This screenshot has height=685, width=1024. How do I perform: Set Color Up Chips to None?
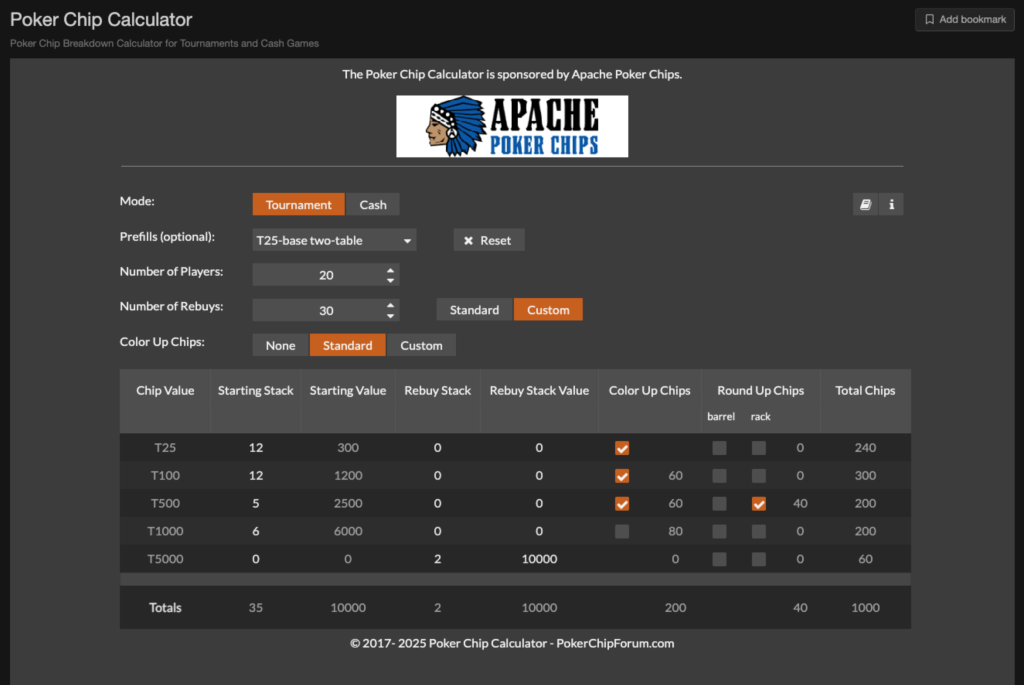point(281,345)
